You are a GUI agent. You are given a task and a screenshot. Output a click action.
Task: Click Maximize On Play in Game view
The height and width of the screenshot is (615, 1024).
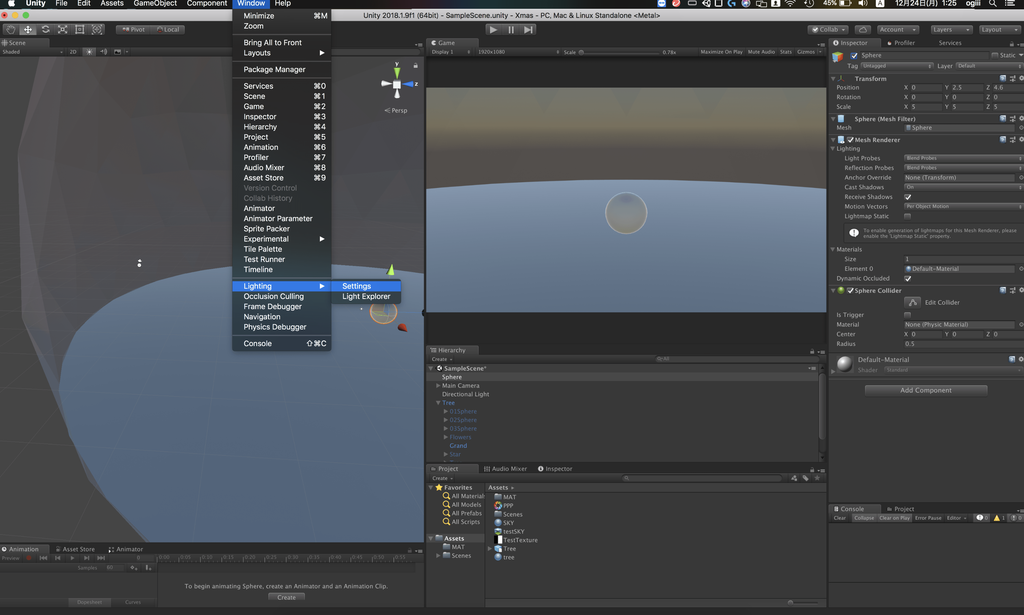(722, 52)
